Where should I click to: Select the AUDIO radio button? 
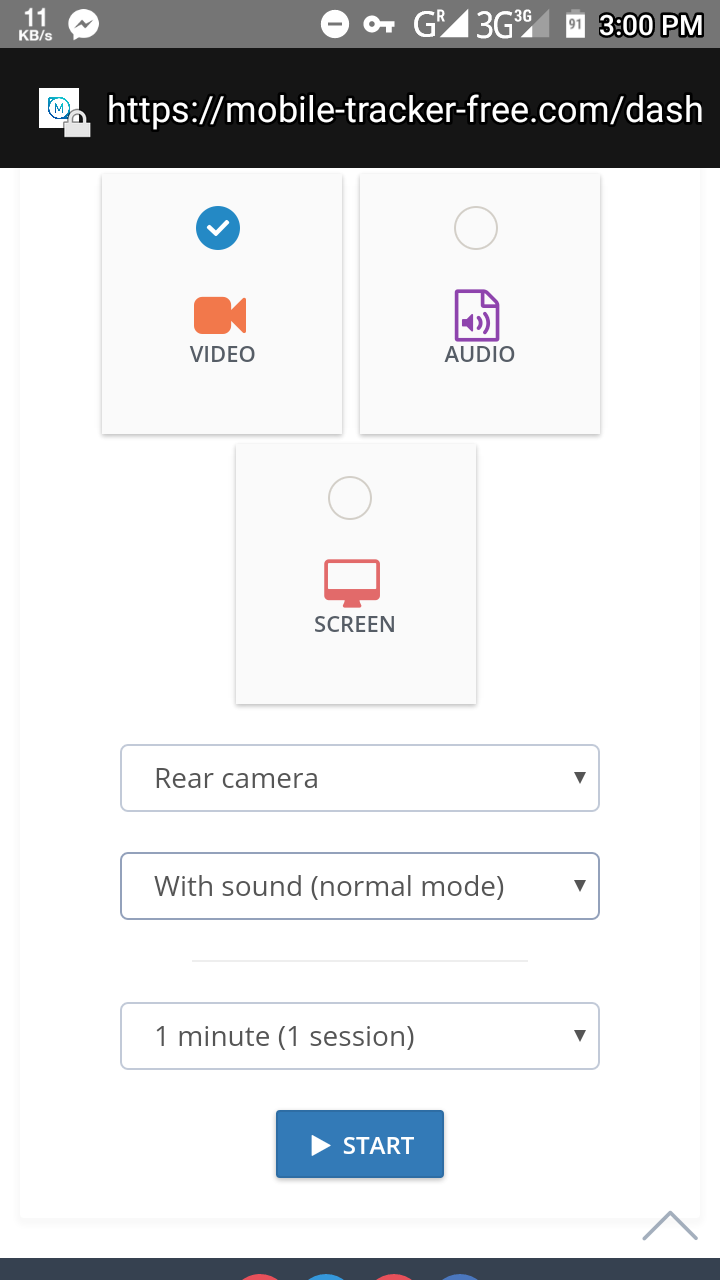[x=476, y=228]
